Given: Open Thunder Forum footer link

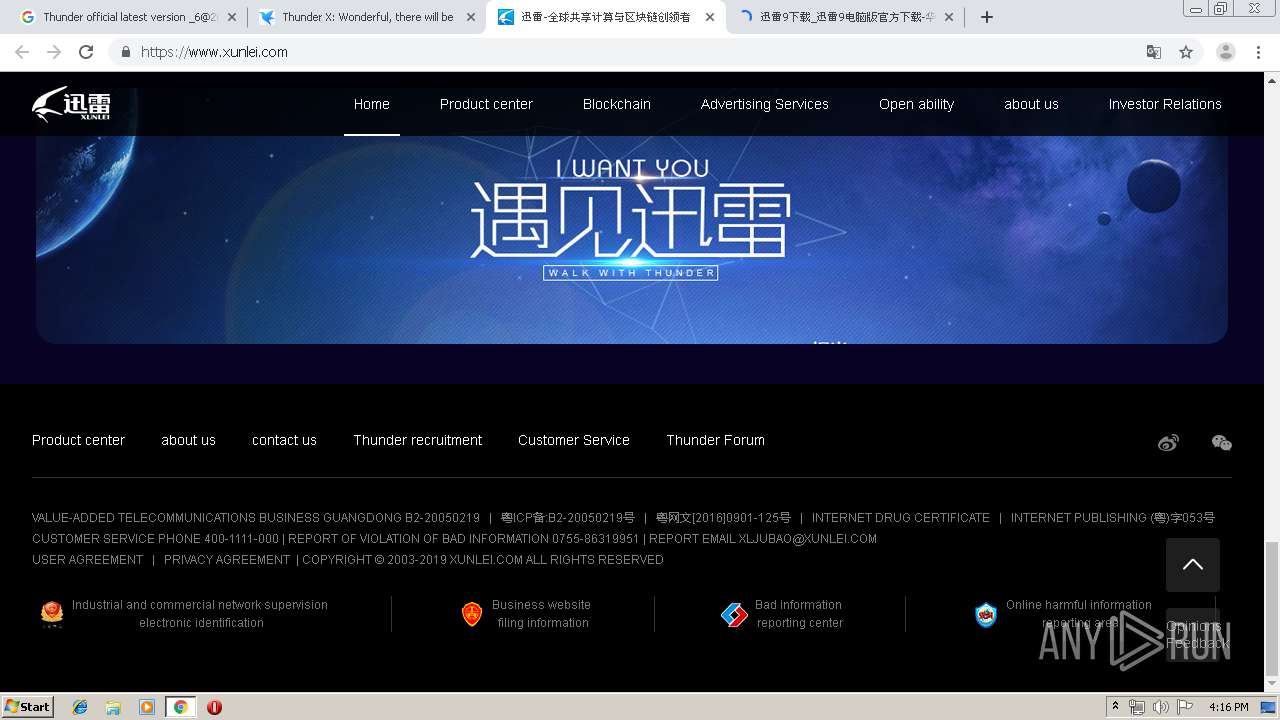Looking at the screenshot, I should coord(715,440).
